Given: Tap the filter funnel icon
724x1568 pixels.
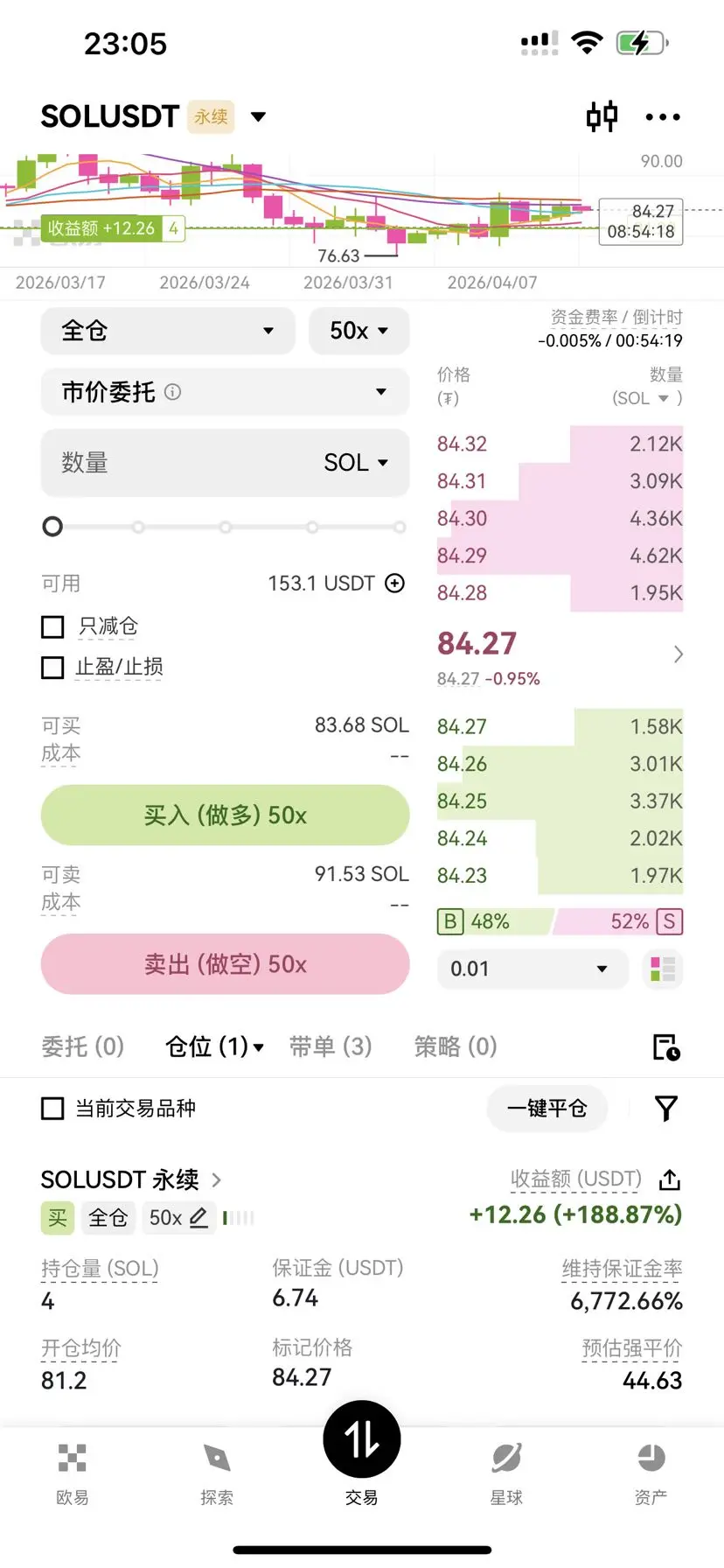Looking at the screenshot, I should pyautogui.click(x=666, y=1109).
